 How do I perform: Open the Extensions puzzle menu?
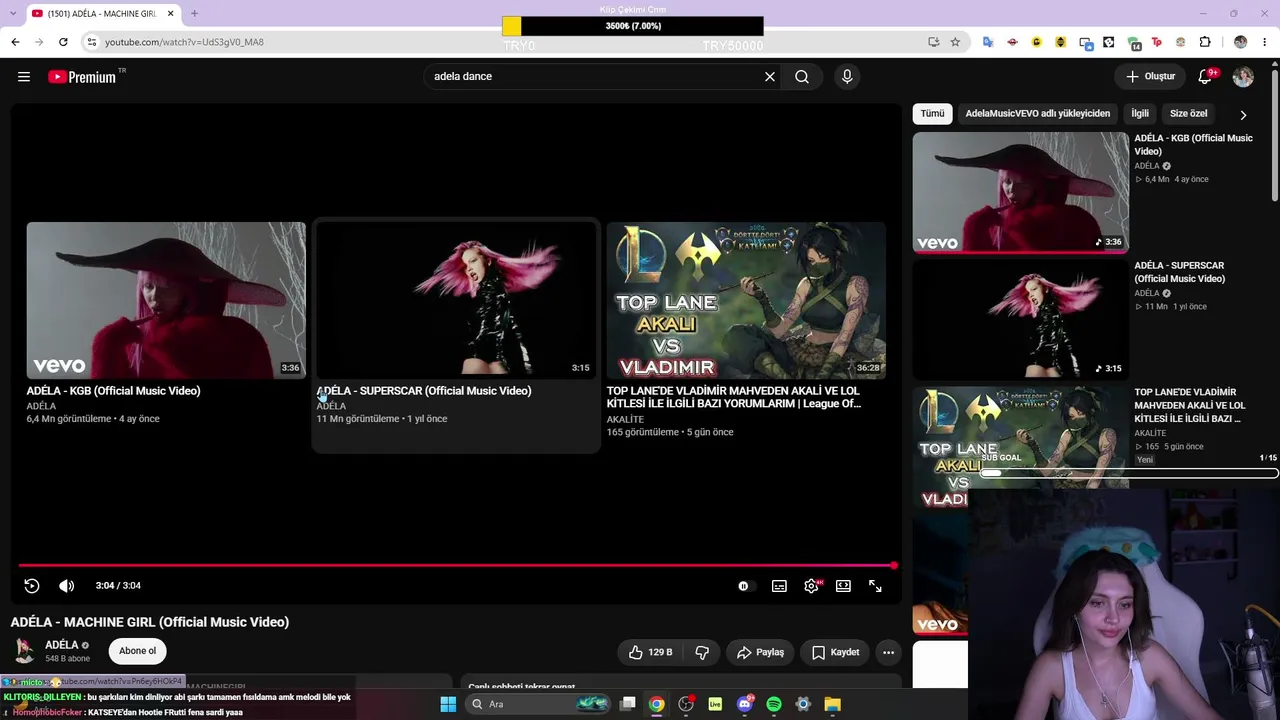pos(1205,42)
